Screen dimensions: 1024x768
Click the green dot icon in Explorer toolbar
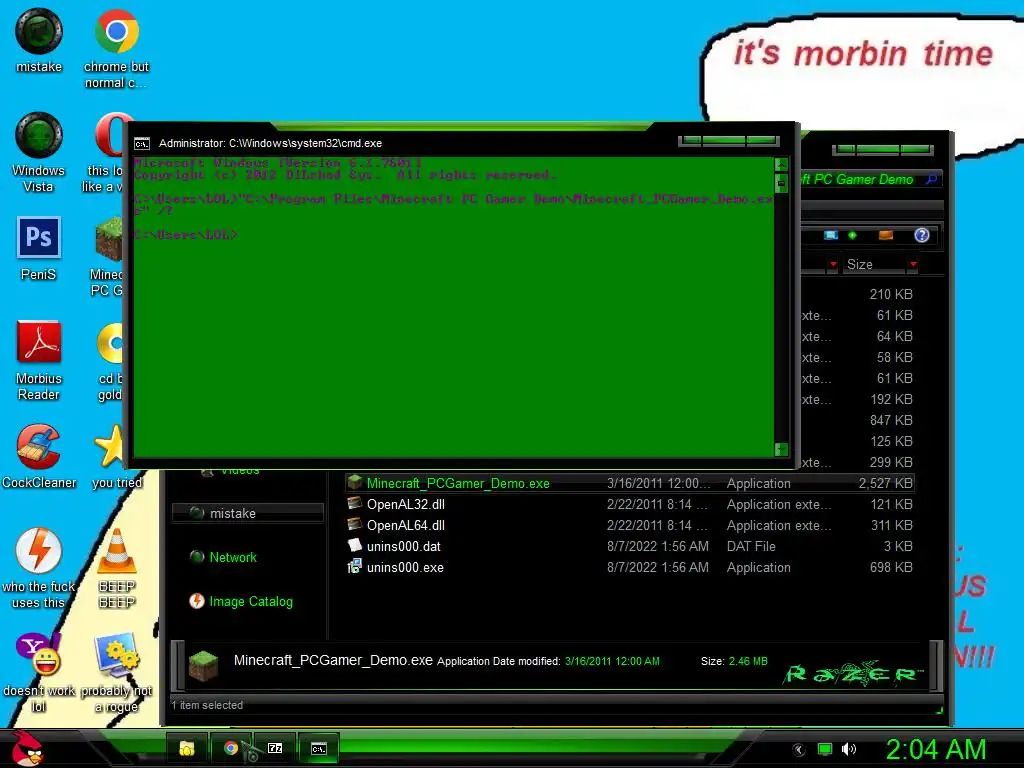pos(852,235)
